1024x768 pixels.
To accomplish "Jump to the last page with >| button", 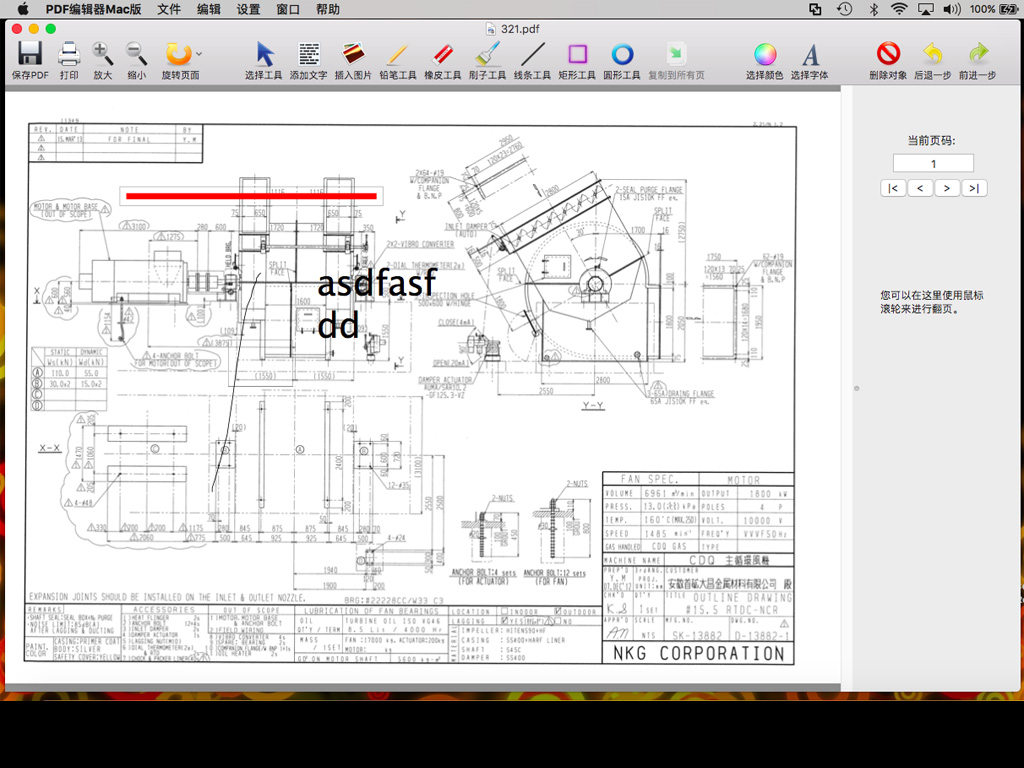I will [x=973, y=188].
